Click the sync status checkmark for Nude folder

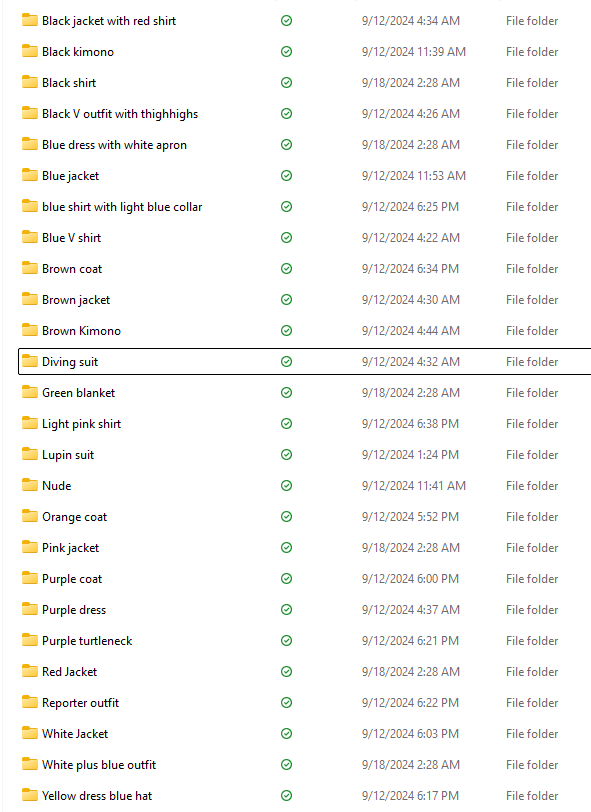click(286, 486)
